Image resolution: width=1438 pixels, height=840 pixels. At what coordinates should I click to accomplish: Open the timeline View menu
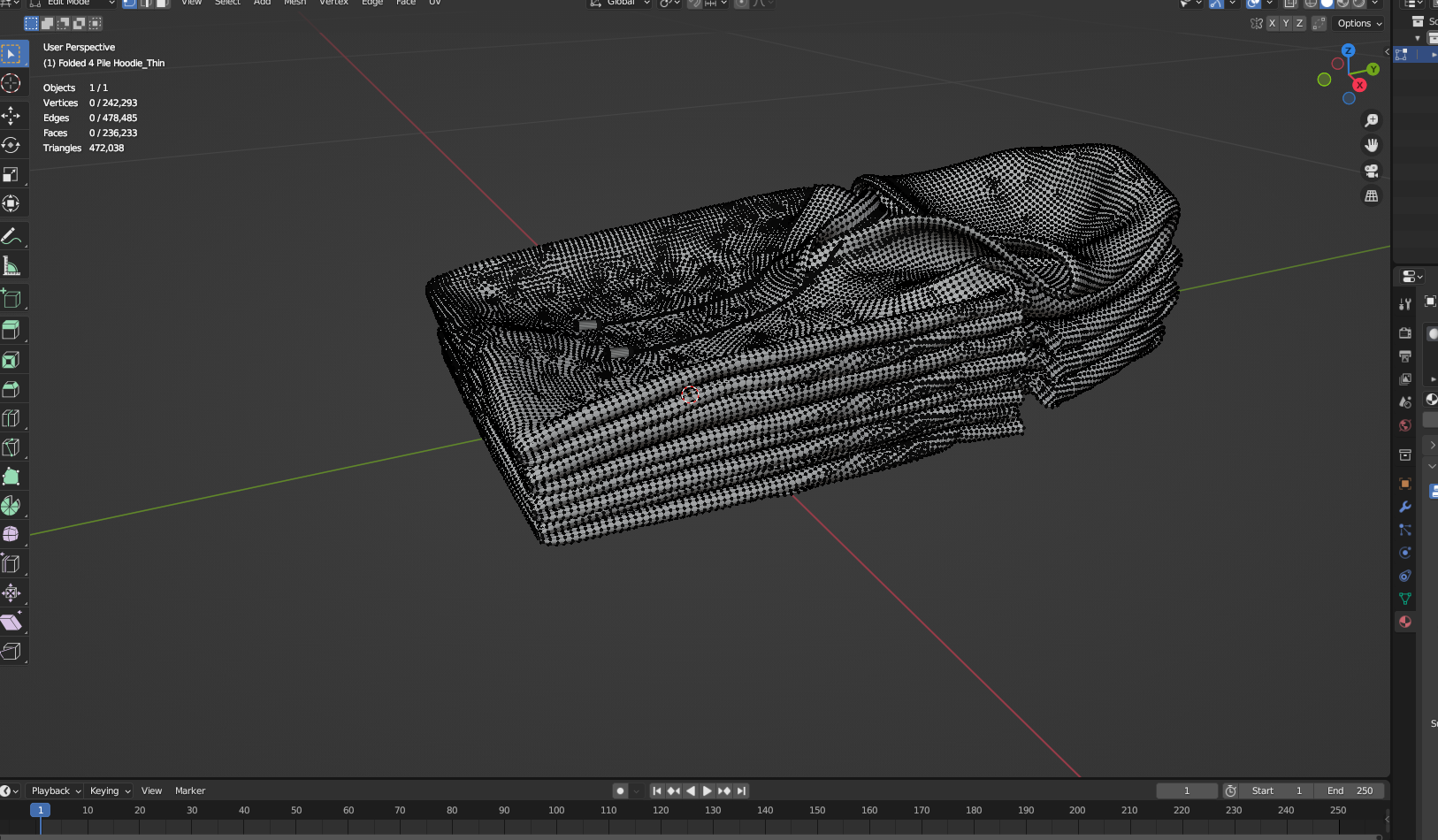(151, 790)
